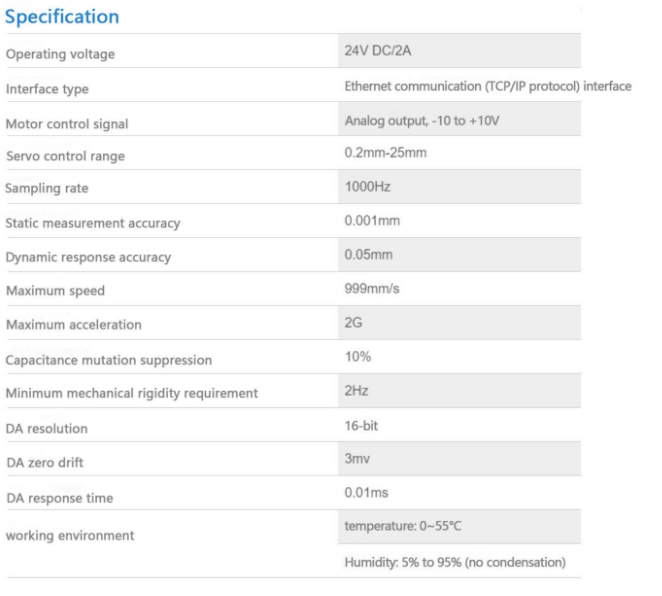Select the Interface type label
This screenshot has height=596, width=662.
tap(47, 89)
